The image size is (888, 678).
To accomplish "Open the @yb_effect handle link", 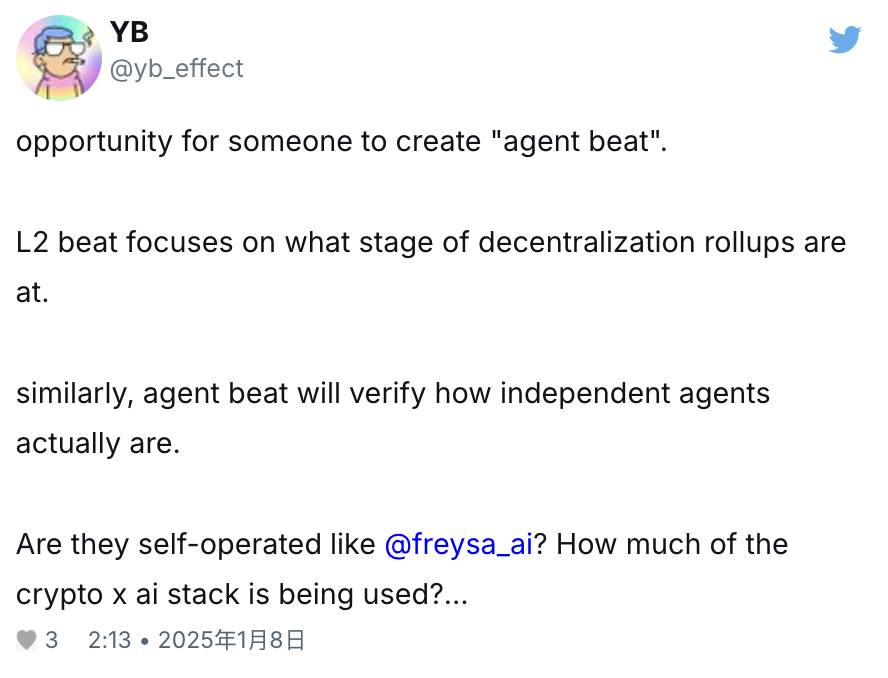I will [x=176, y=68].
